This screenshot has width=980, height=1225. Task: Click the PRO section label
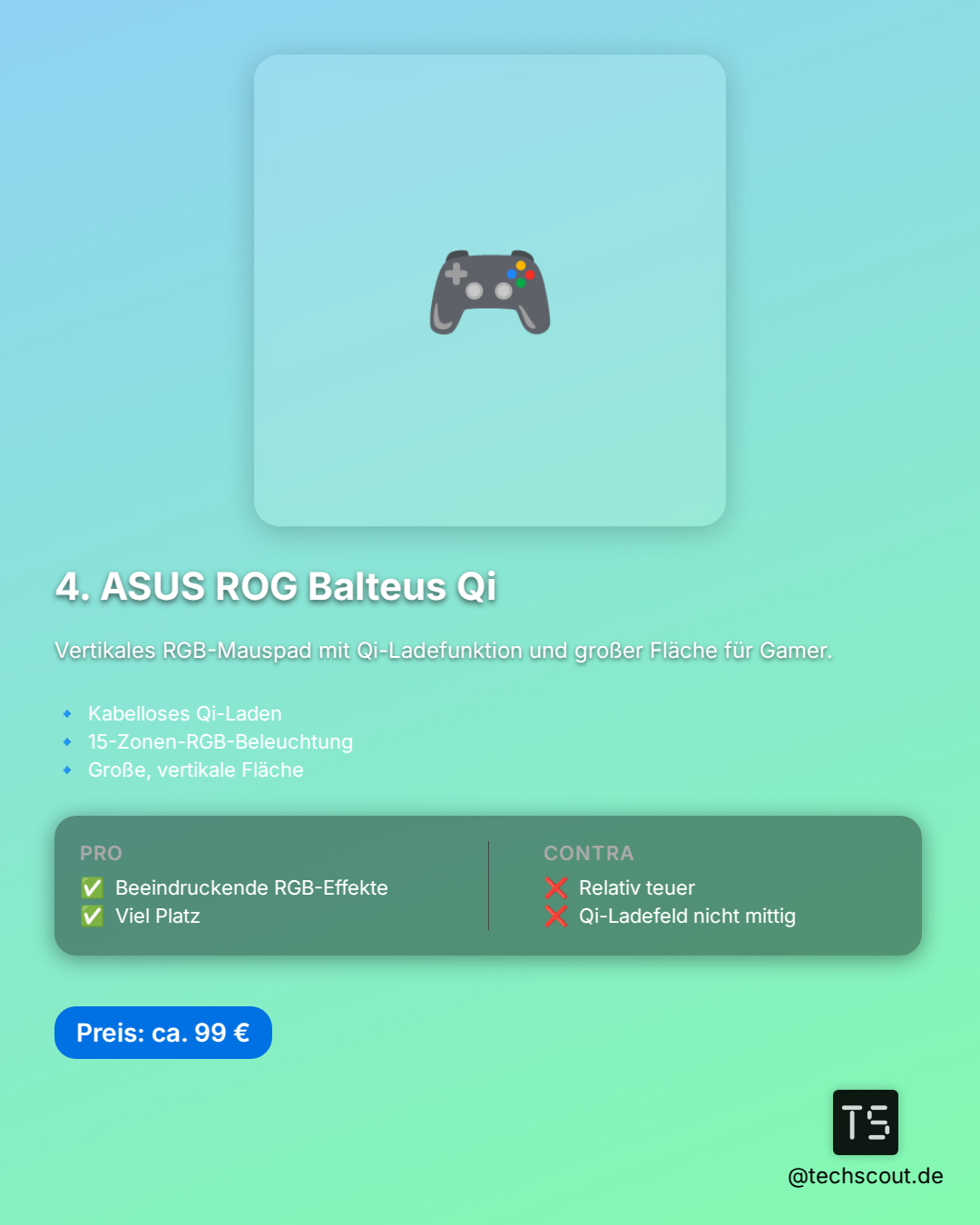(x=101, y=853)
